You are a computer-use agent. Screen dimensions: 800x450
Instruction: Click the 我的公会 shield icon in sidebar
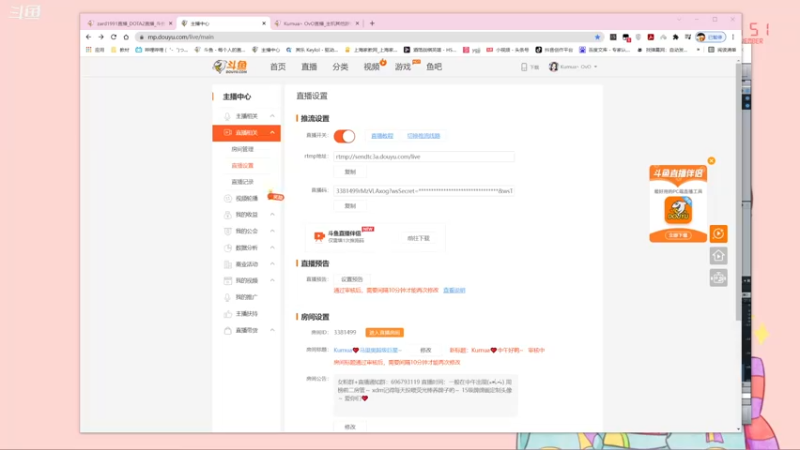pyautogui.click(x=228, y=231)
